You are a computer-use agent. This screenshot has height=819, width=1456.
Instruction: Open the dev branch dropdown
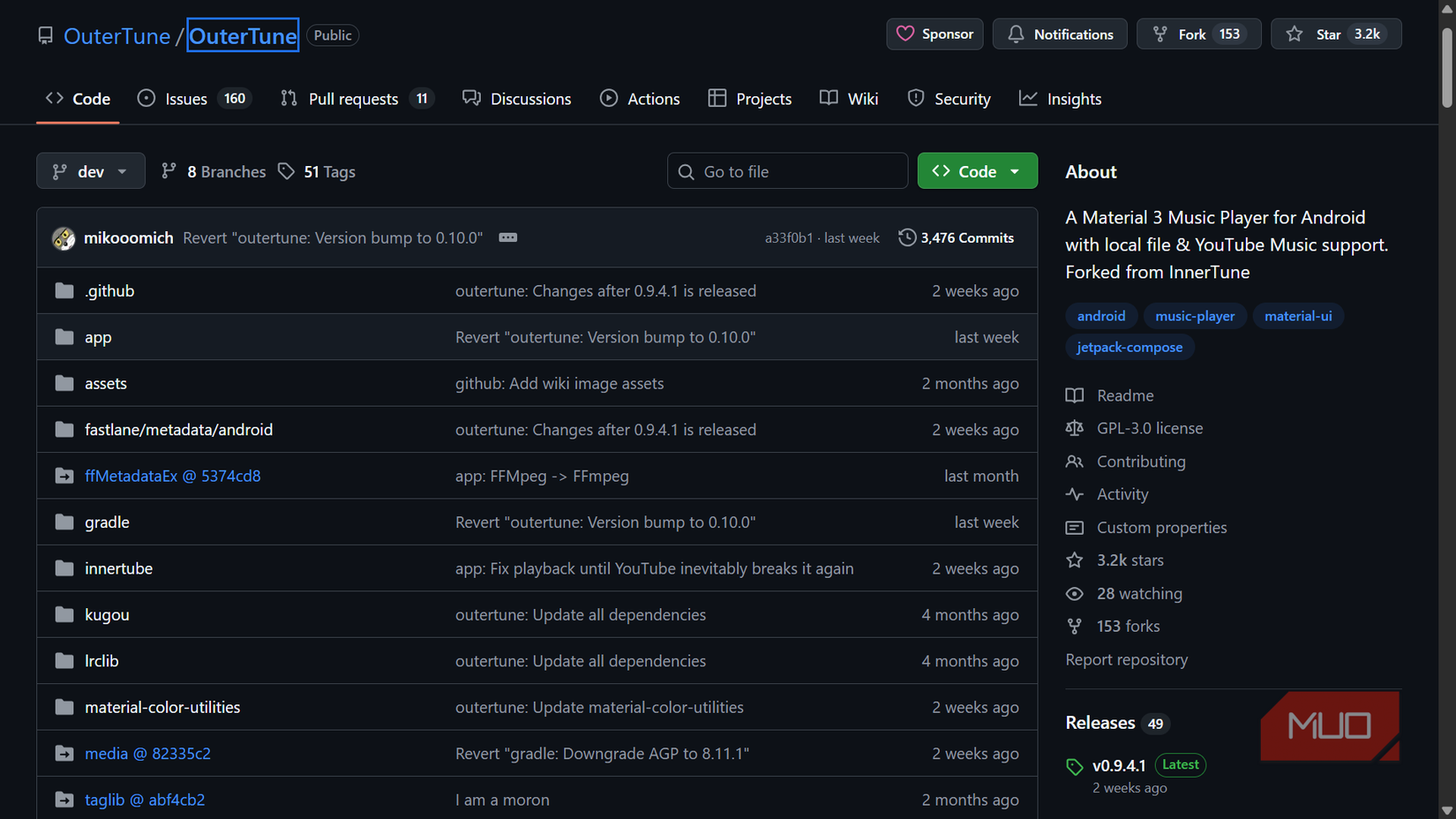90,171
